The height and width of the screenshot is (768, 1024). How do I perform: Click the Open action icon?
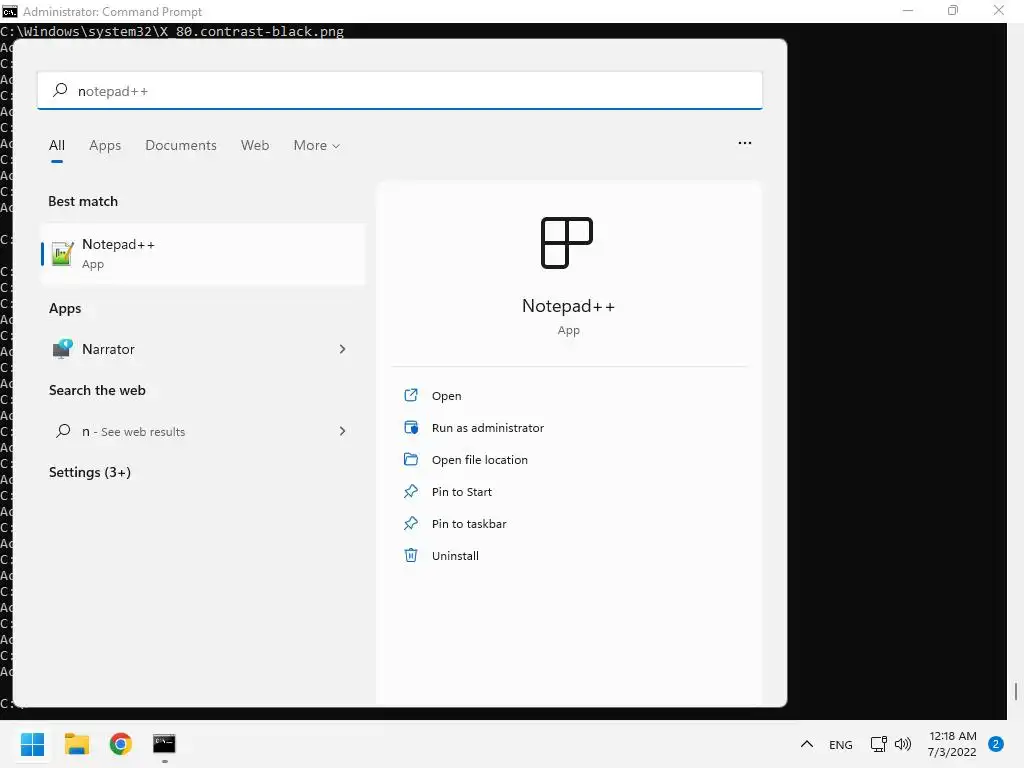tap(411, 395)
